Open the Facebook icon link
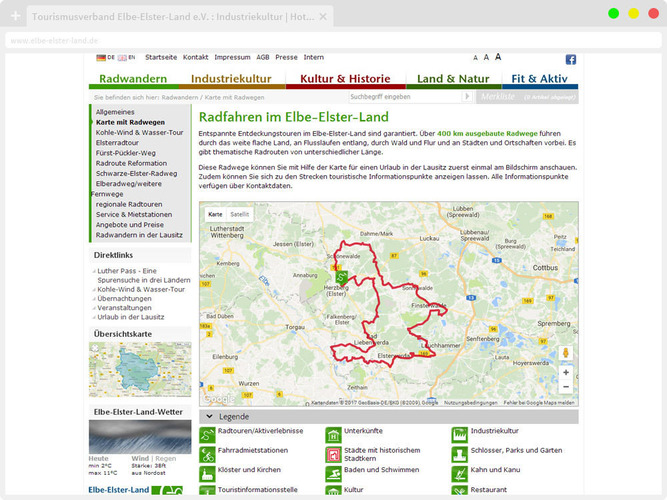 coord(570,60)
